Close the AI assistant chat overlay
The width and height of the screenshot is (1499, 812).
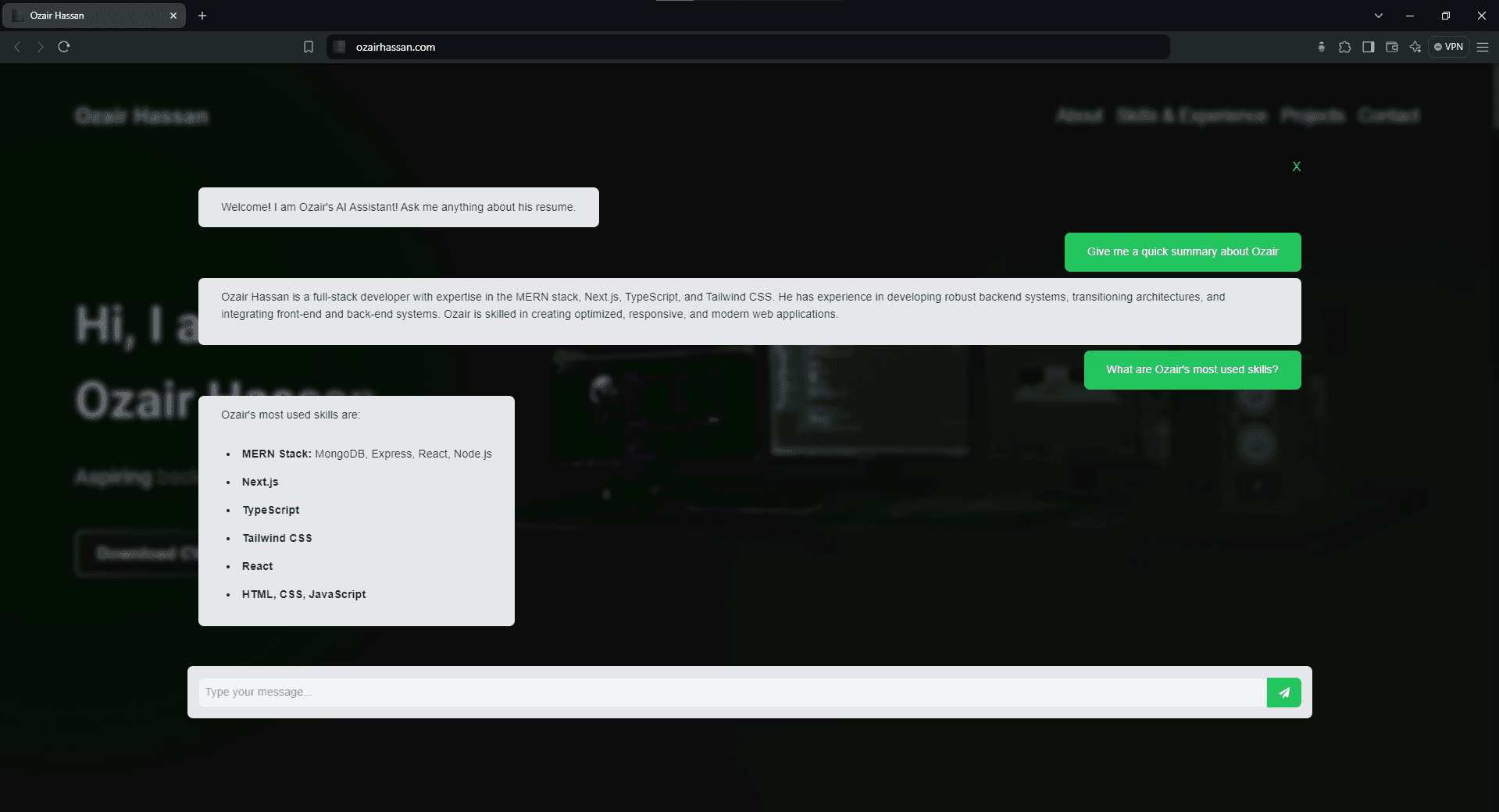click(1296, 166)
